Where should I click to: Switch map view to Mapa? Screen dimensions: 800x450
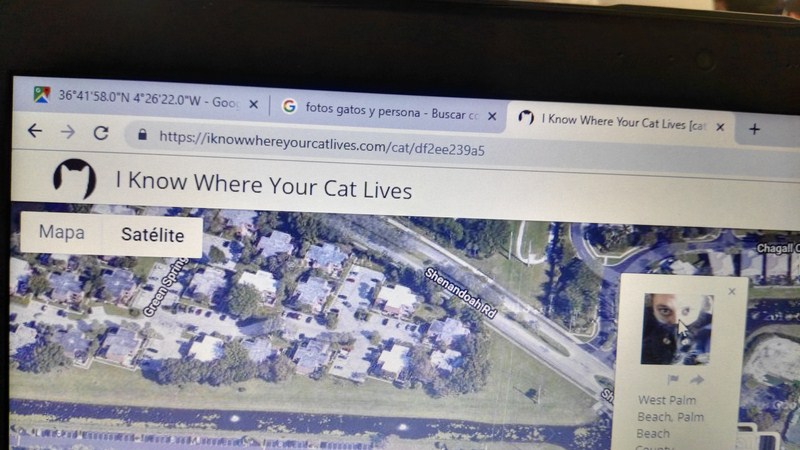62,232
